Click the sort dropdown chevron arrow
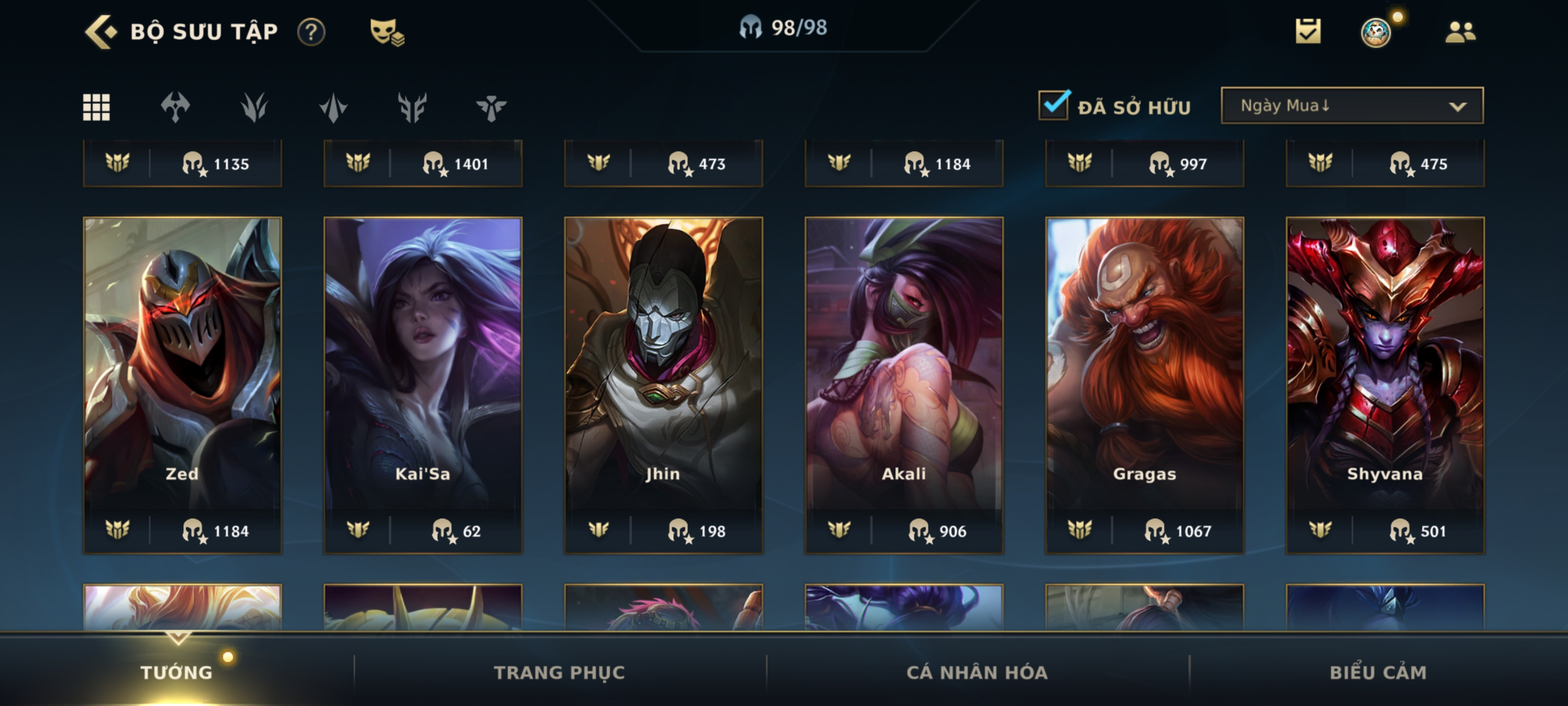 [x=1457, y=106]
